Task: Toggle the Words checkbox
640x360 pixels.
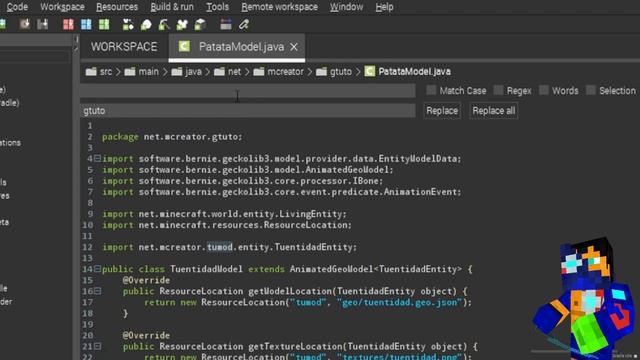Action: (x=544, y=90)
